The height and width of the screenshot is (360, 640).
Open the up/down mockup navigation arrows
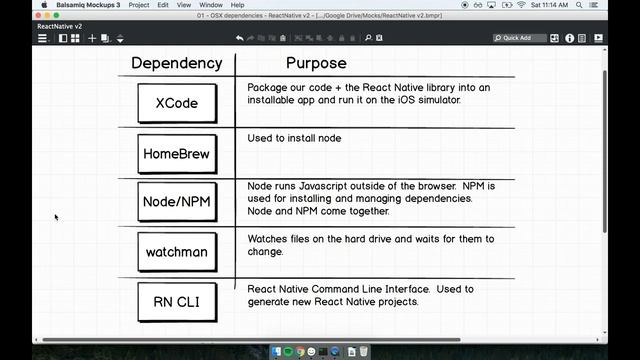(120, 38)
